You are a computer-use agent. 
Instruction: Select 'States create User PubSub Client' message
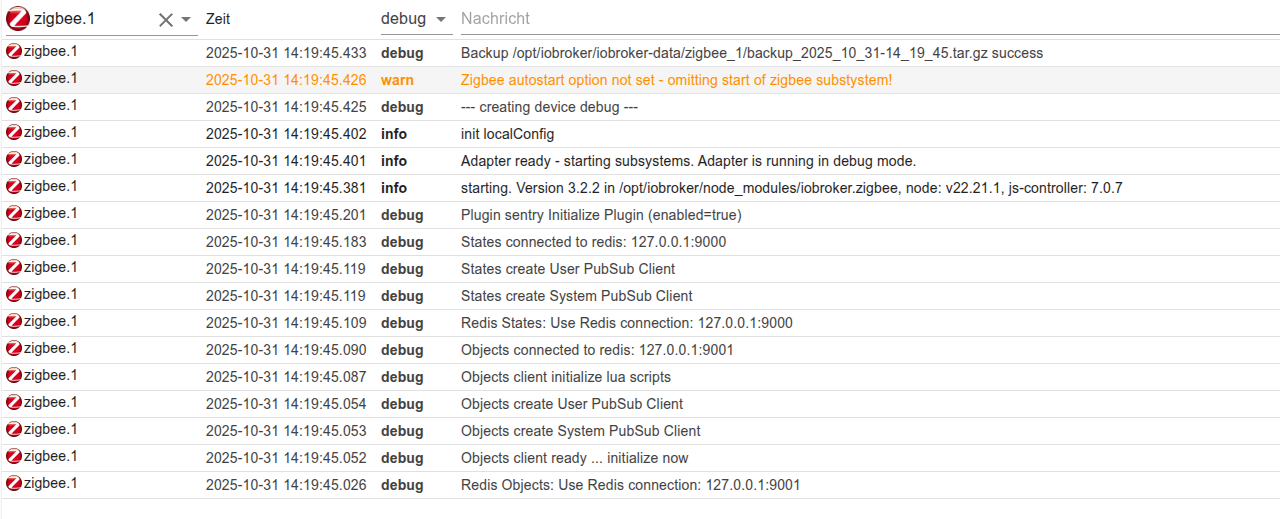click(568, 269)
